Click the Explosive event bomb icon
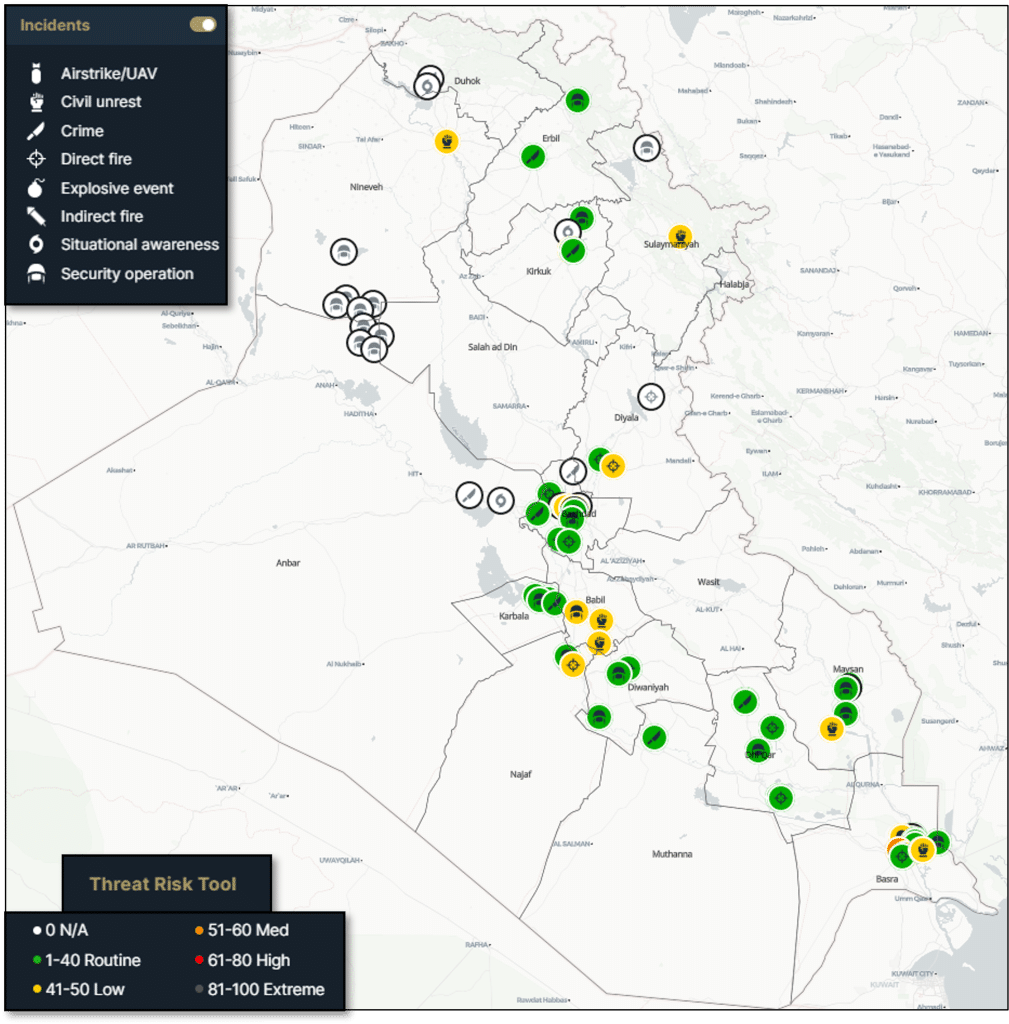 tap(37, 188)
